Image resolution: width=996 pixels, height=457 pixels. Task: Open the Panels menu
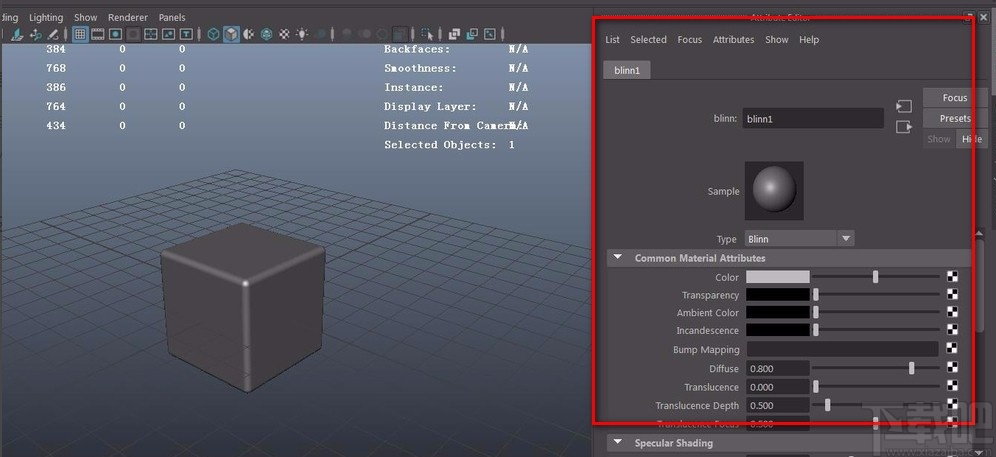[172, 17]
